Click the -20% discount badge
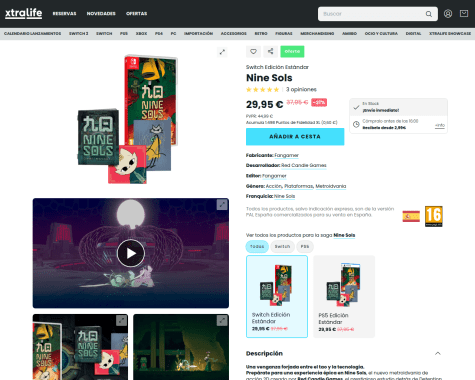The width and height of the screenshot is (475, 380). click(319, 102)
